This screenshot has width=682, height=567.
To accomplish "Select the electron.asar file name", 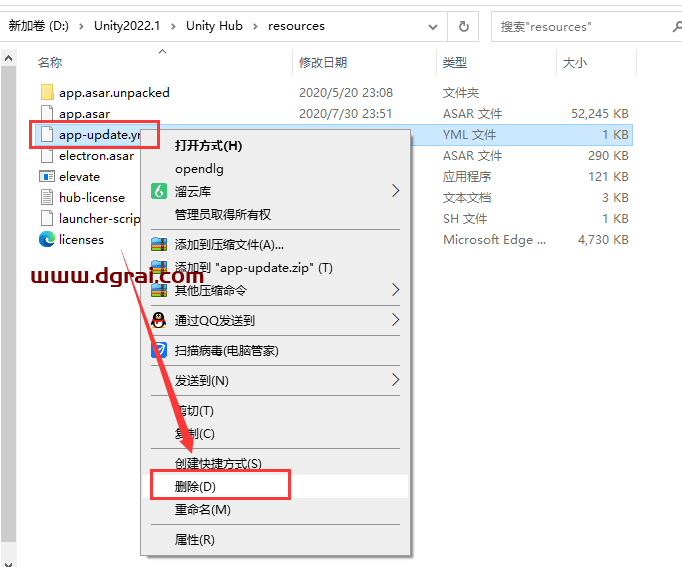I will (x=97, y=156).
